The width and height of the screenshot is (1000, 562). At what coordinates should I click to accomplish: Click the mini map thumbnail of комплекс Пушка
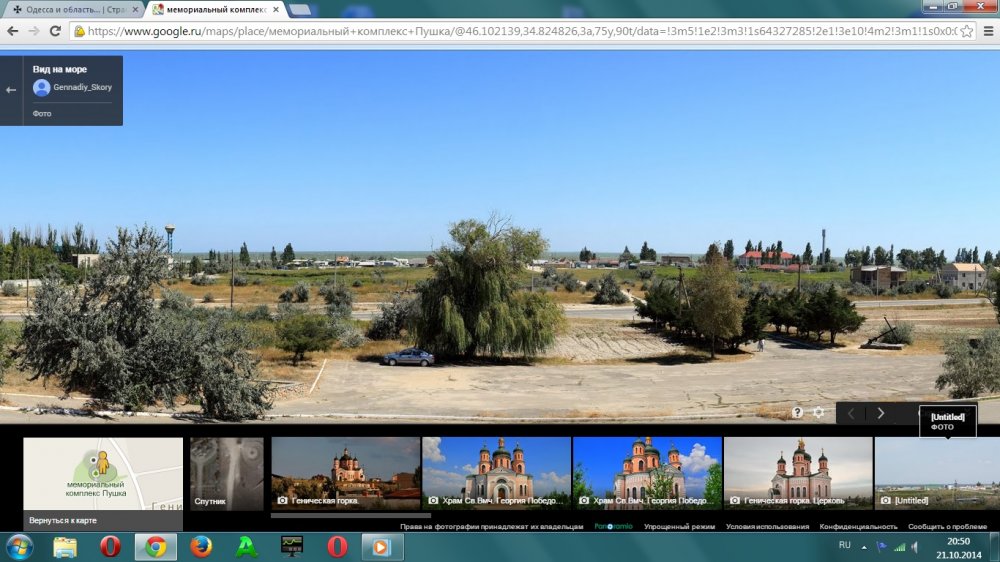pyautogui.click(x=103, y=473)
